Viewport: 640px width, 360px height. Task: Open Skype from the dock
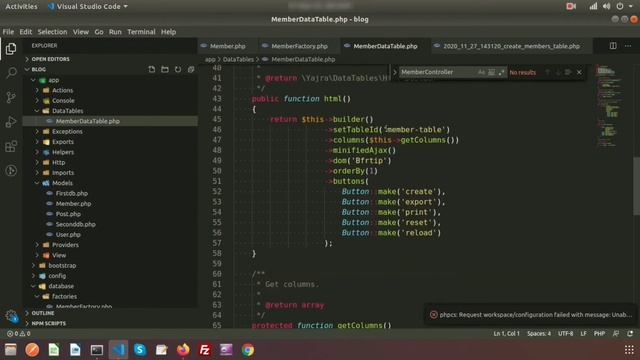click(140, 350)
